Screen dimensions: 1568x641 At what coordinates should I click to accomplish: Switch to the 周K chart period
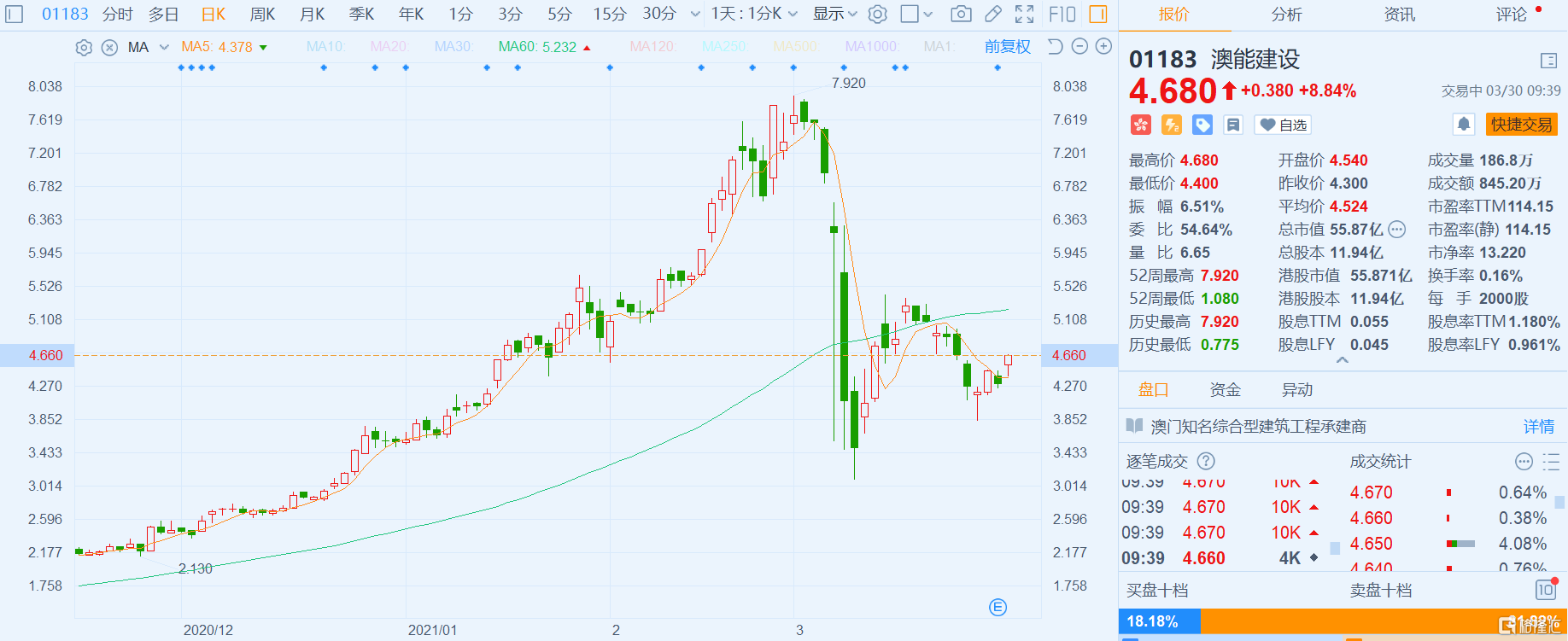coord(262,15)
